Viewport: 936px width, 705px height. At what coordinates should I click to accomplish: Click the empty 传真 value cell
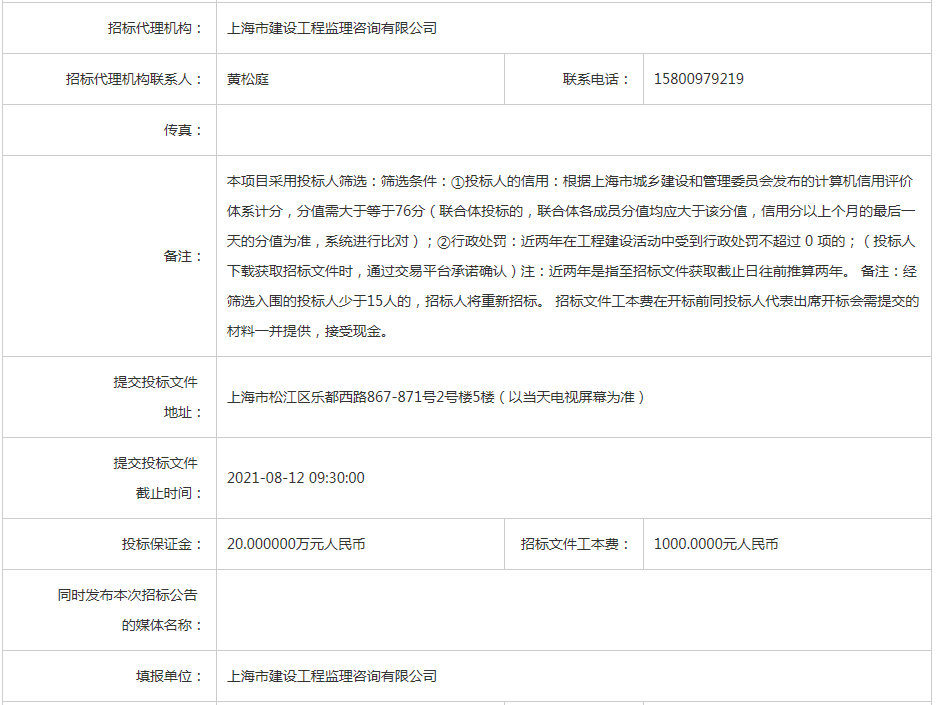point(573,130)
